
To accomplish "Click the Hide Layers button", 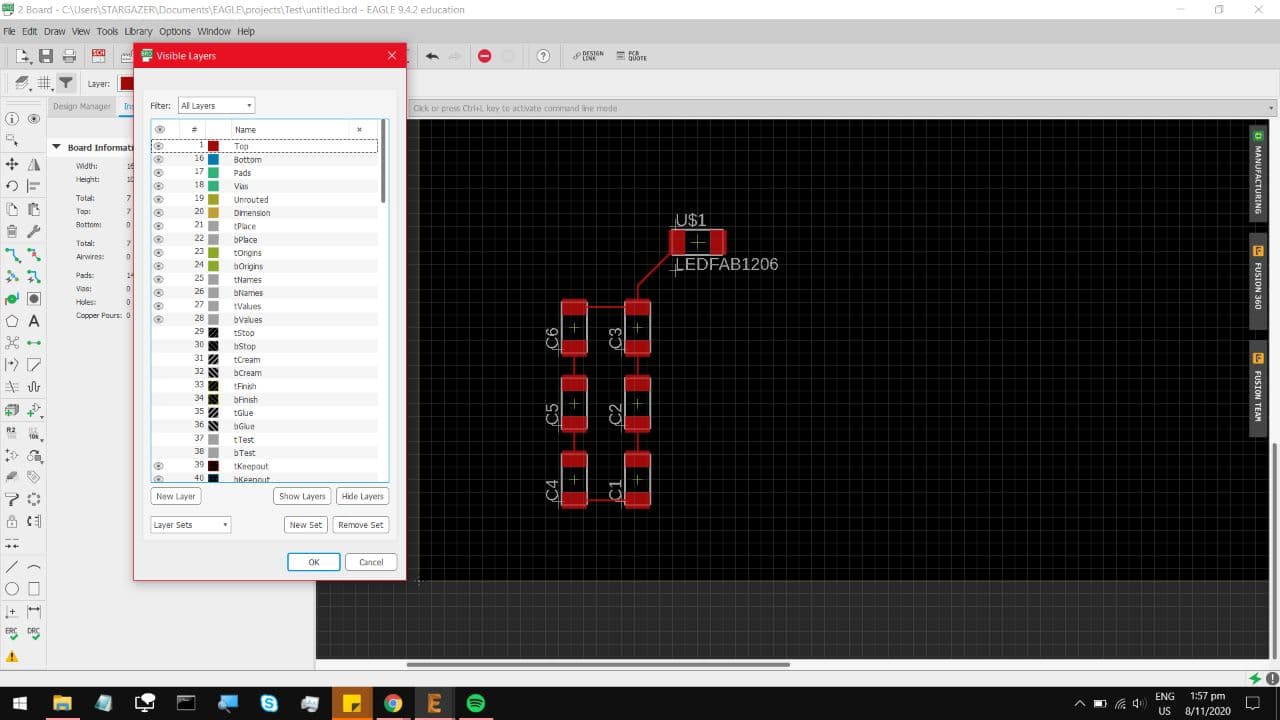I will coord(363,496).
